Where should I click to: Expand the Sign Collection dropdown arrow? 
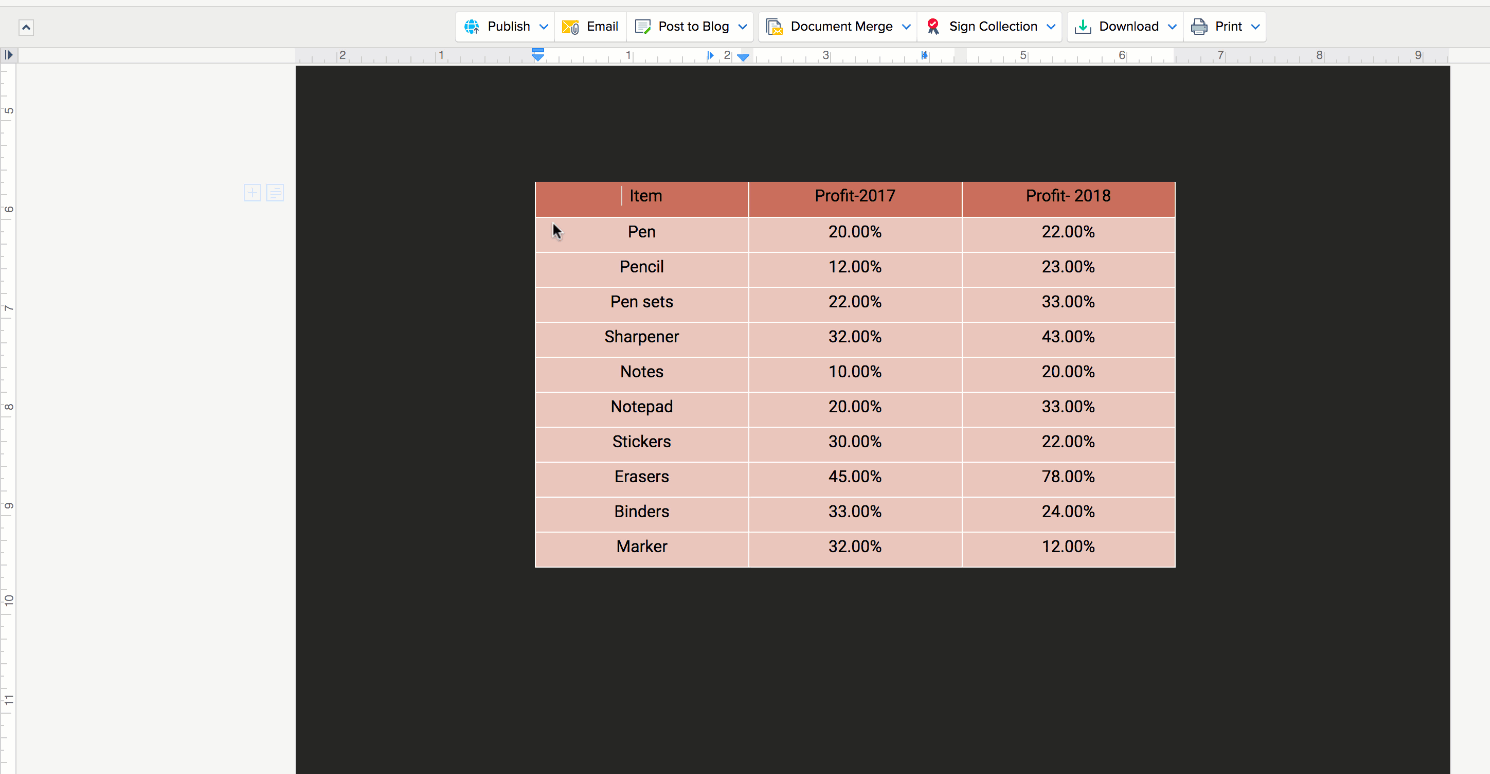1051,27
